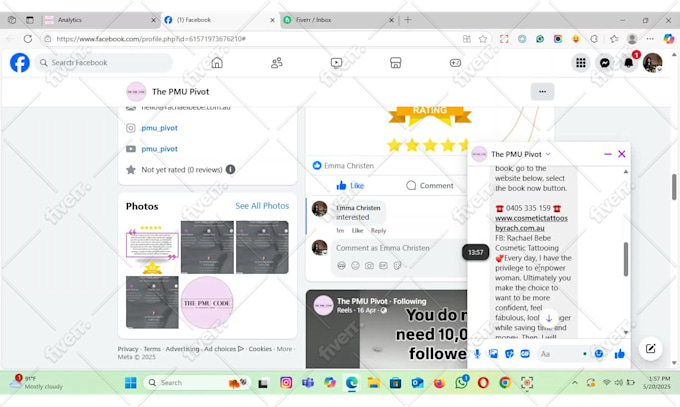The width and height of the screenshot is (680, 407).
Task: Open See All Photos link
Action: [x=262, y=206]
